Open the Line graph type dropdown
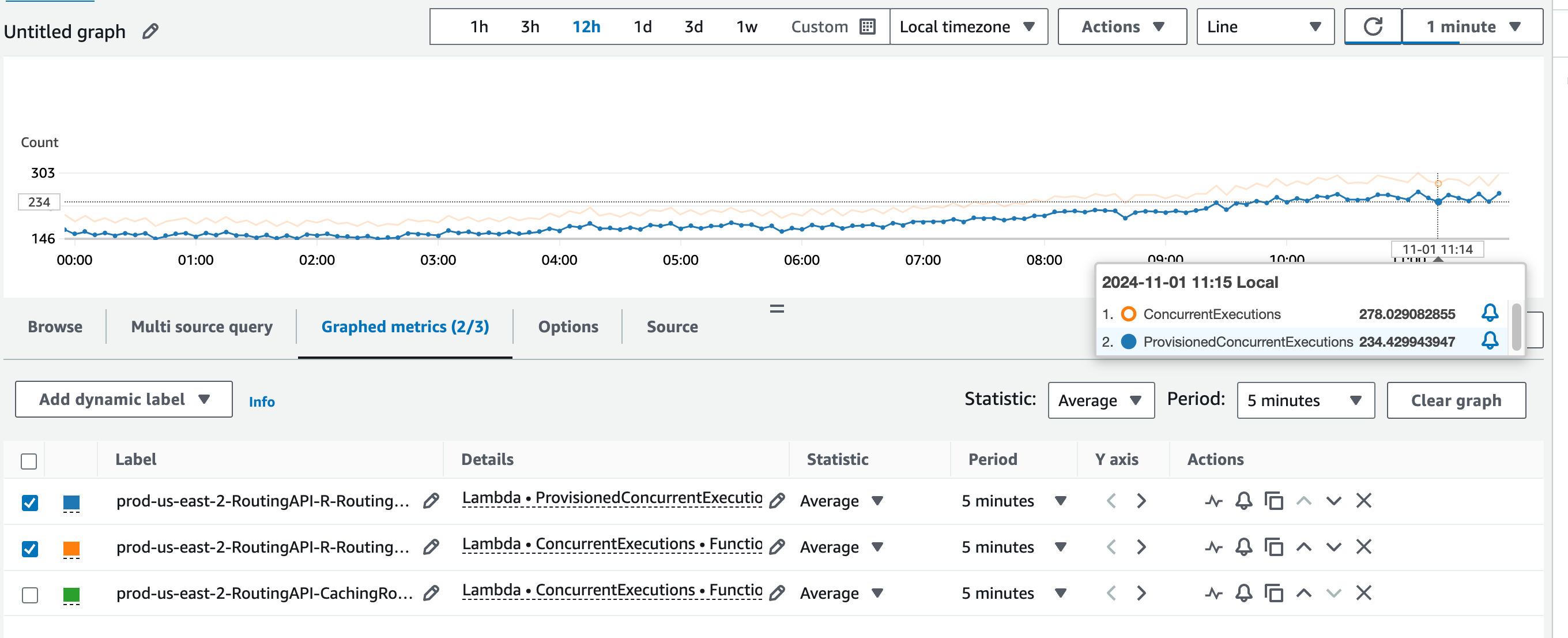Viewport: 1568px width, 638px height. (x=1265, y=27)
